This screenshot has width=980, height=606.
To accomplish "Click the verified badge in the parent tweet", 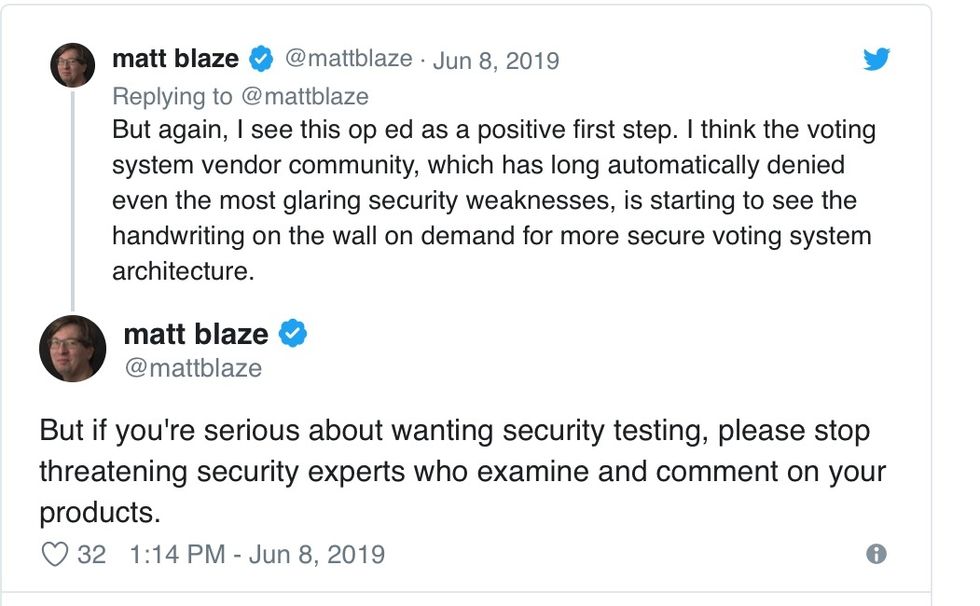I will point(261,59).
